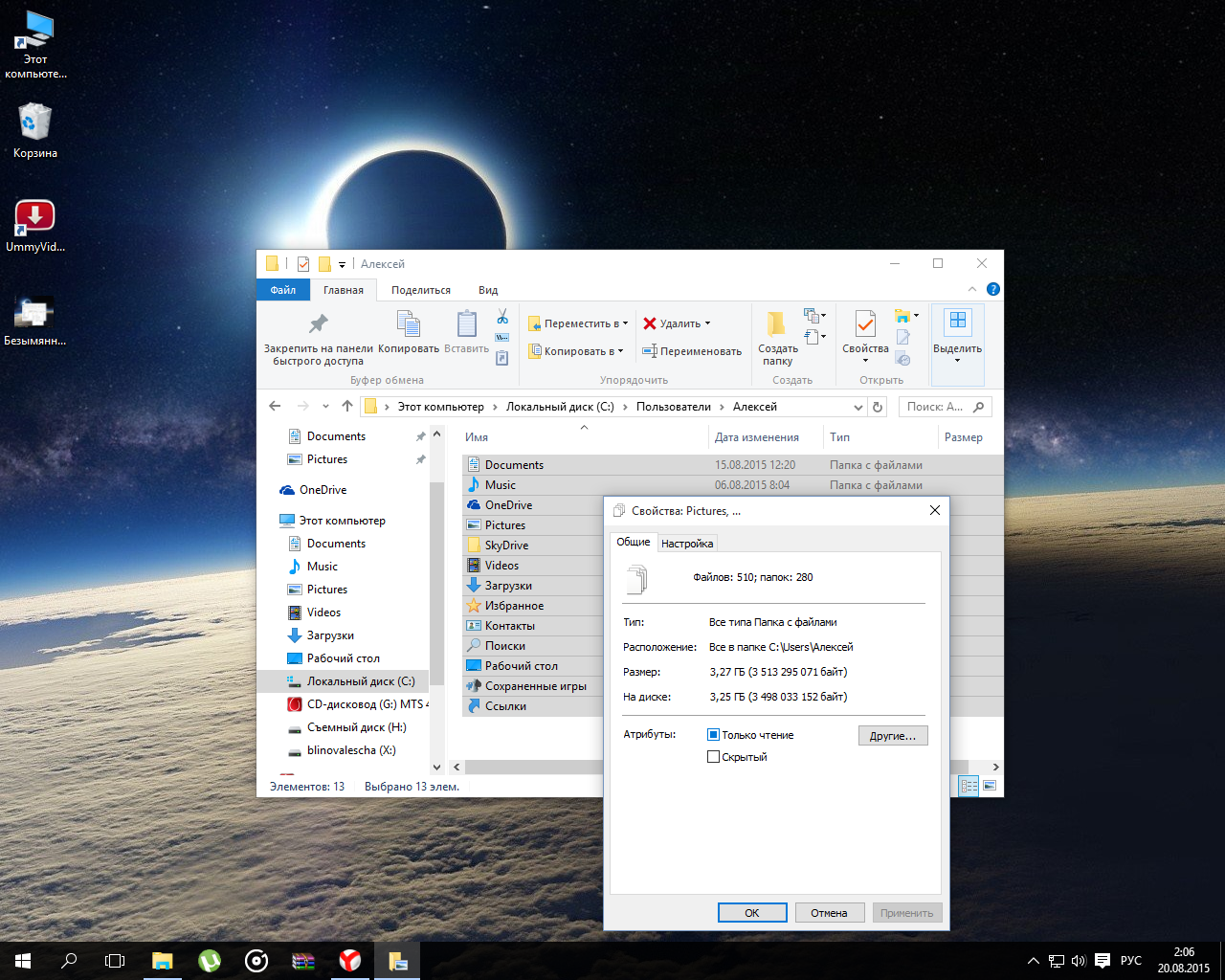Screen dimensions: 1225x980
Task: Enable the Скрытый checkbox
Action: point(713,757)
